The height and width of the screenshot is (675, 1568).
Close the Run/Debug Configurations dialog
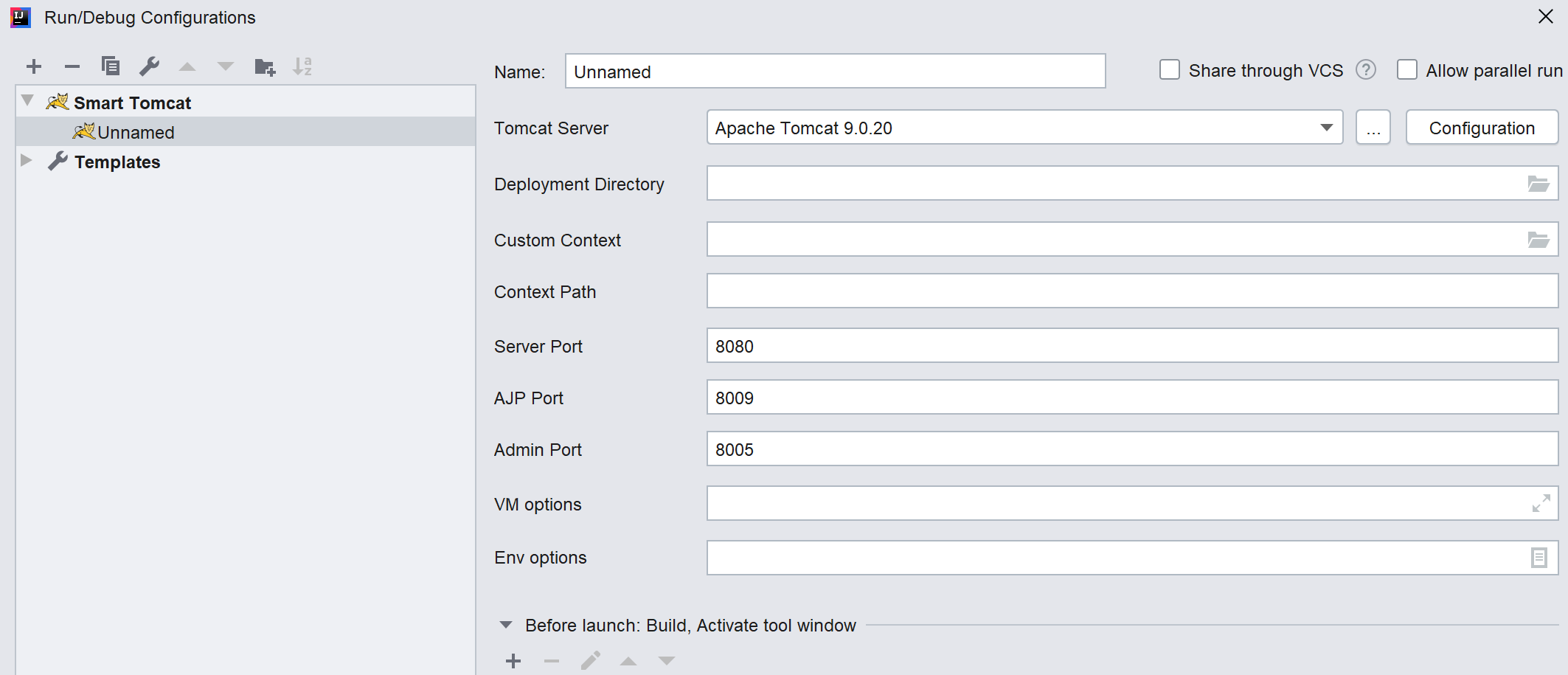pos(1546,16)
